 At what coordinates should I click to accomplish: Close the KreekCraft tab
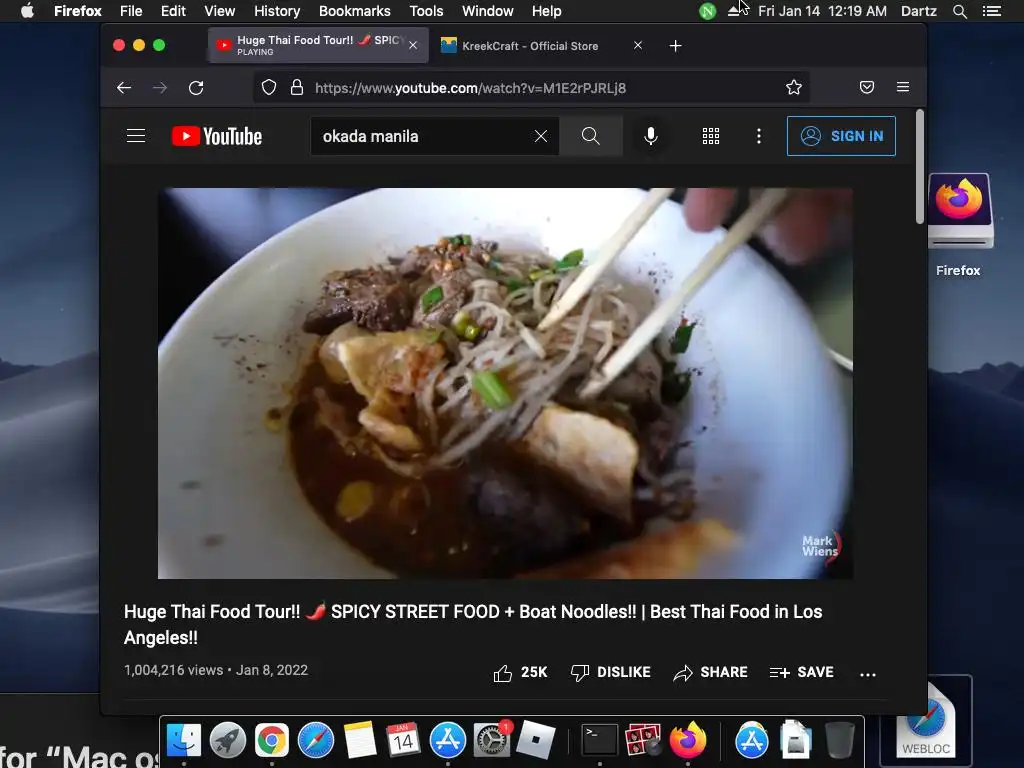(x=638, y=45)
